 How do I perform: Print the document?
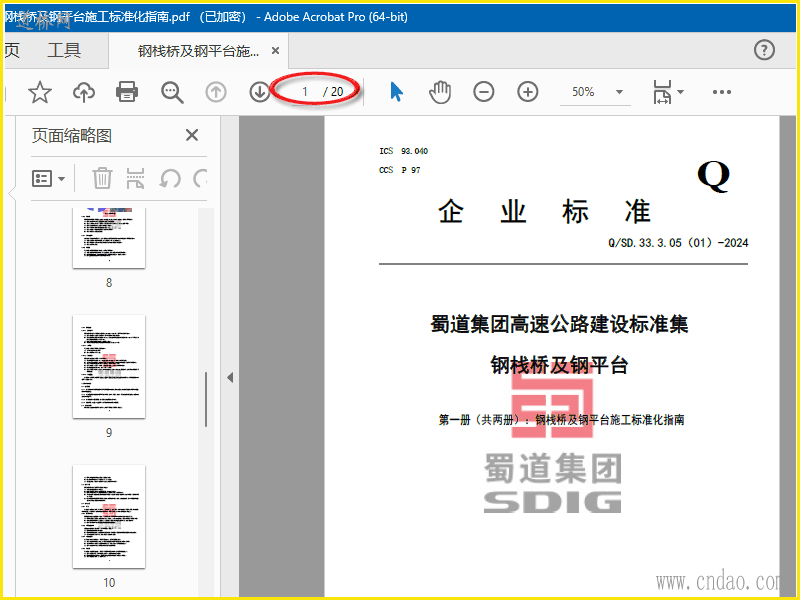127,92
